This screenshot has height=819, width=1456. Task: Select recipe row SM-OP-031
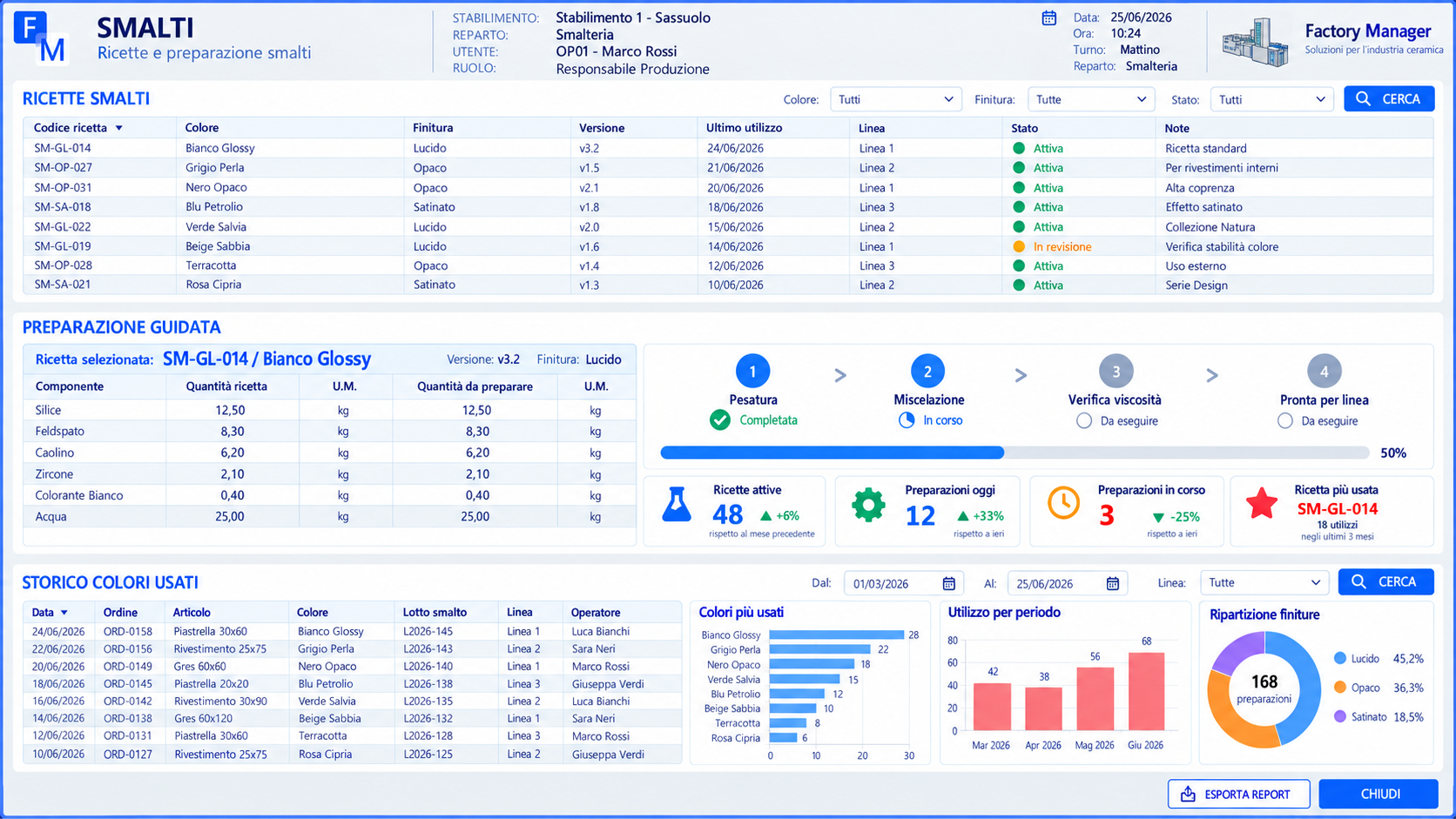tap(728, 187)
